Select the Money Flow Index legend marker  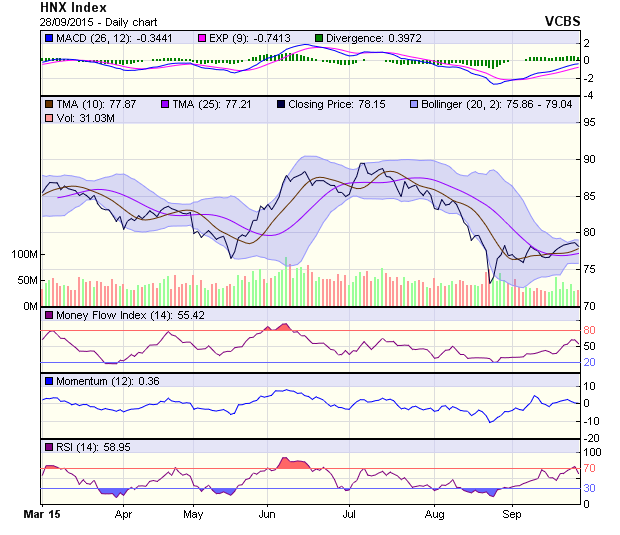pyautogui.click(x=48, y=315)
